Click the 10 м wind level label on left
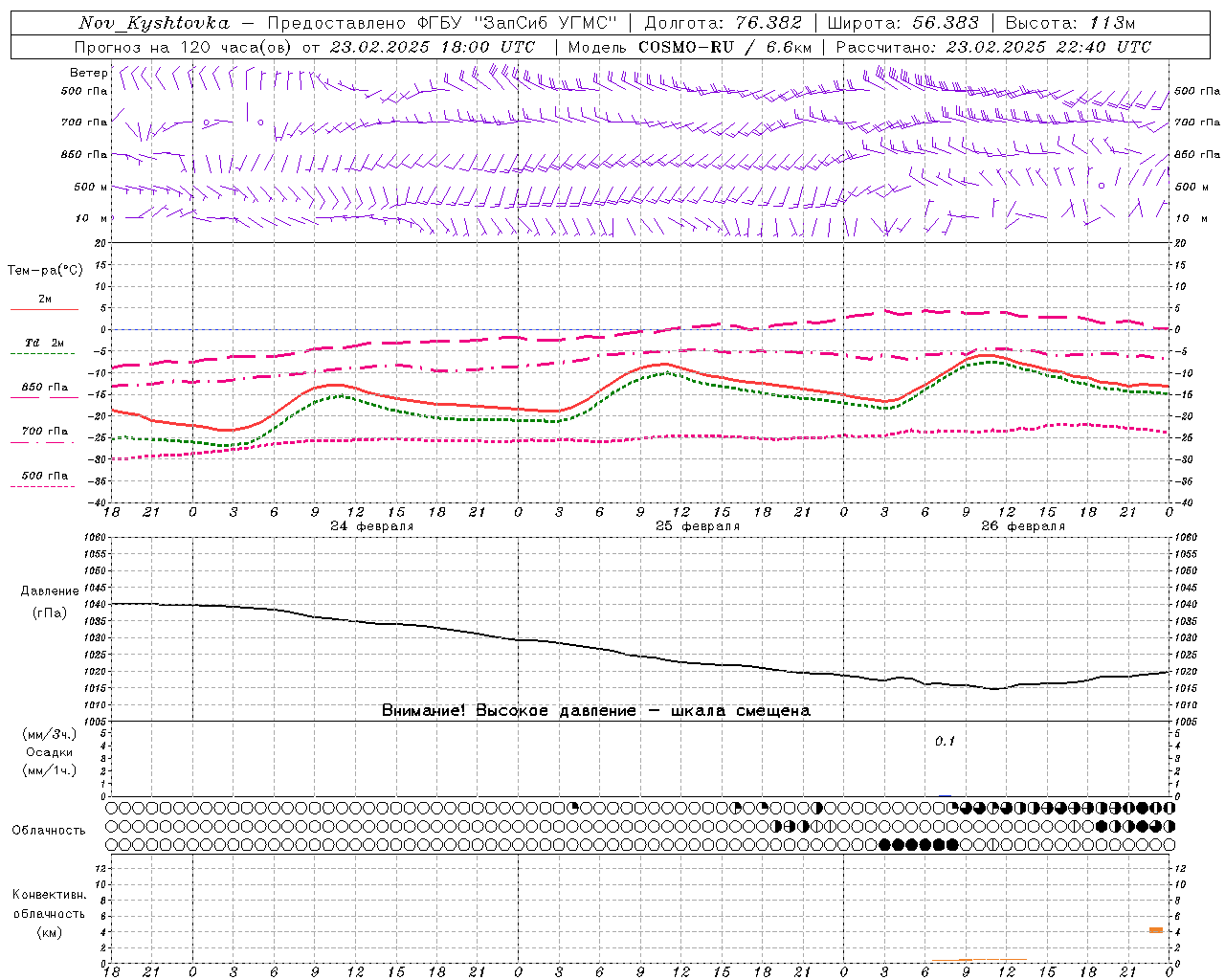This screenshot has height=980, width=1225. pos(91,219)
